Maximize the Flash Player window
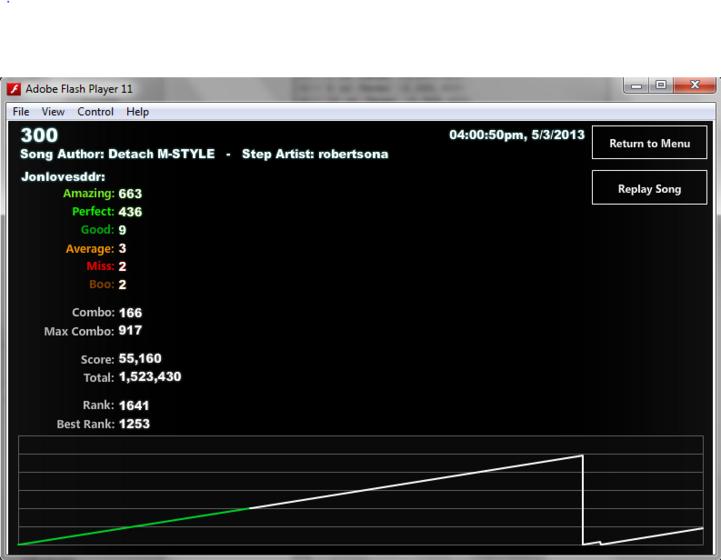 click(x=661, y=85)
